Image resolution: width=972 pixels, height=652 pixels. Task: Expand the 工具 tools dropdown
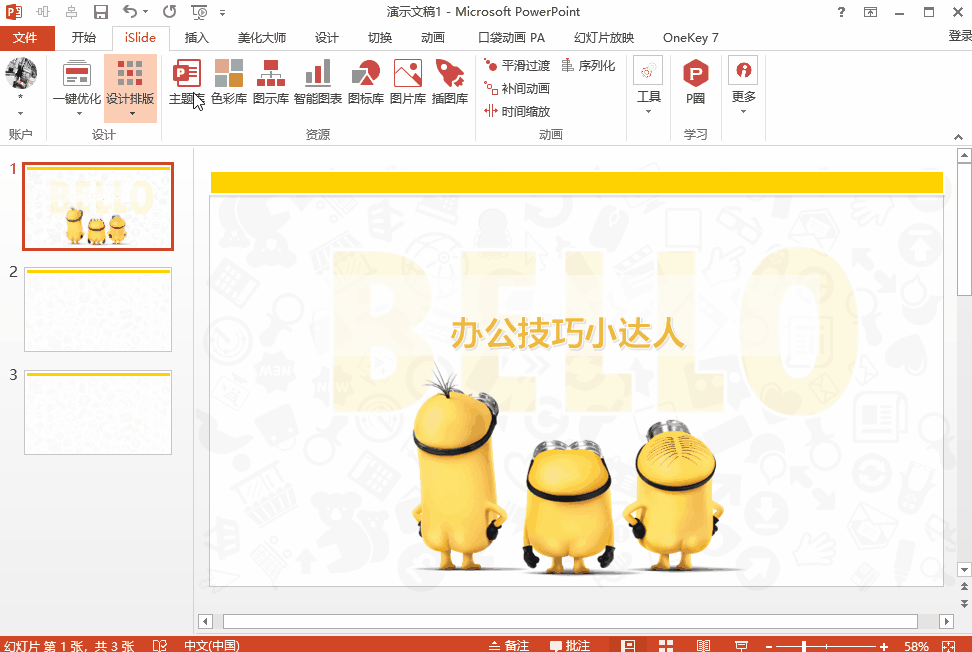[x=649, y=111]
